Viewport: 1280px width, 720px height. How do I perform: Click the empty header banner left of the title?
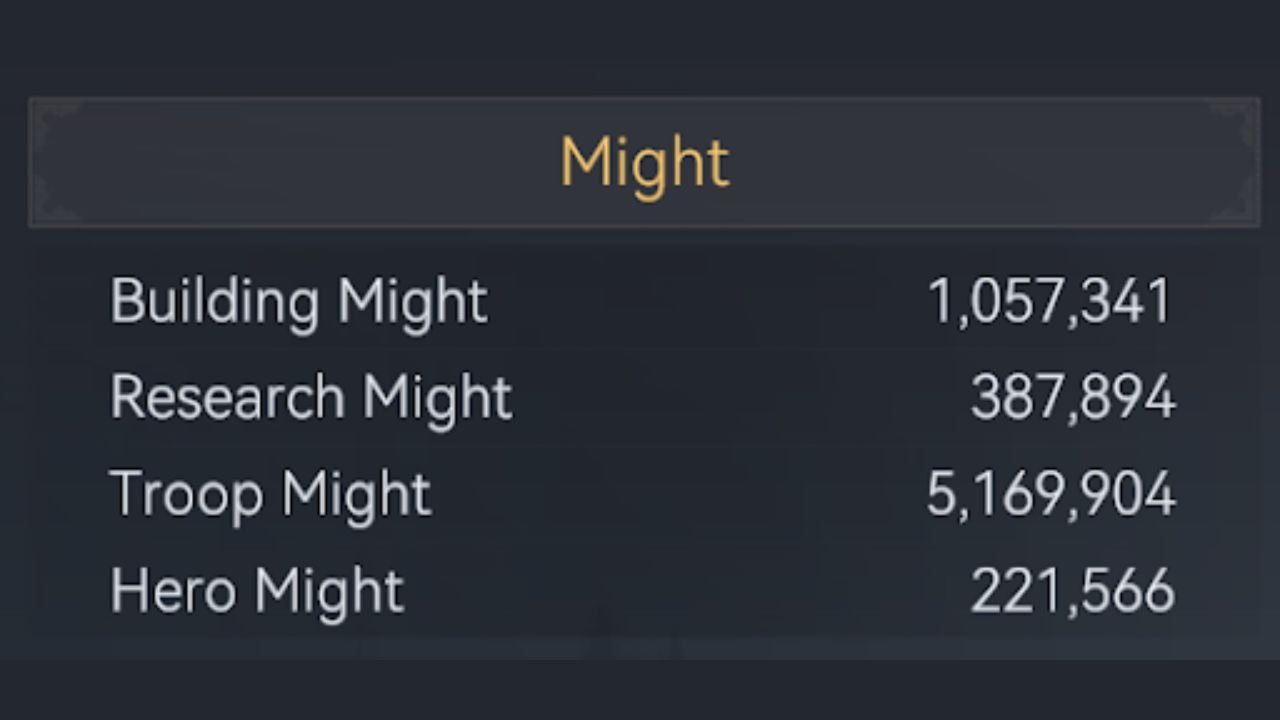click(x=300, y=163)
